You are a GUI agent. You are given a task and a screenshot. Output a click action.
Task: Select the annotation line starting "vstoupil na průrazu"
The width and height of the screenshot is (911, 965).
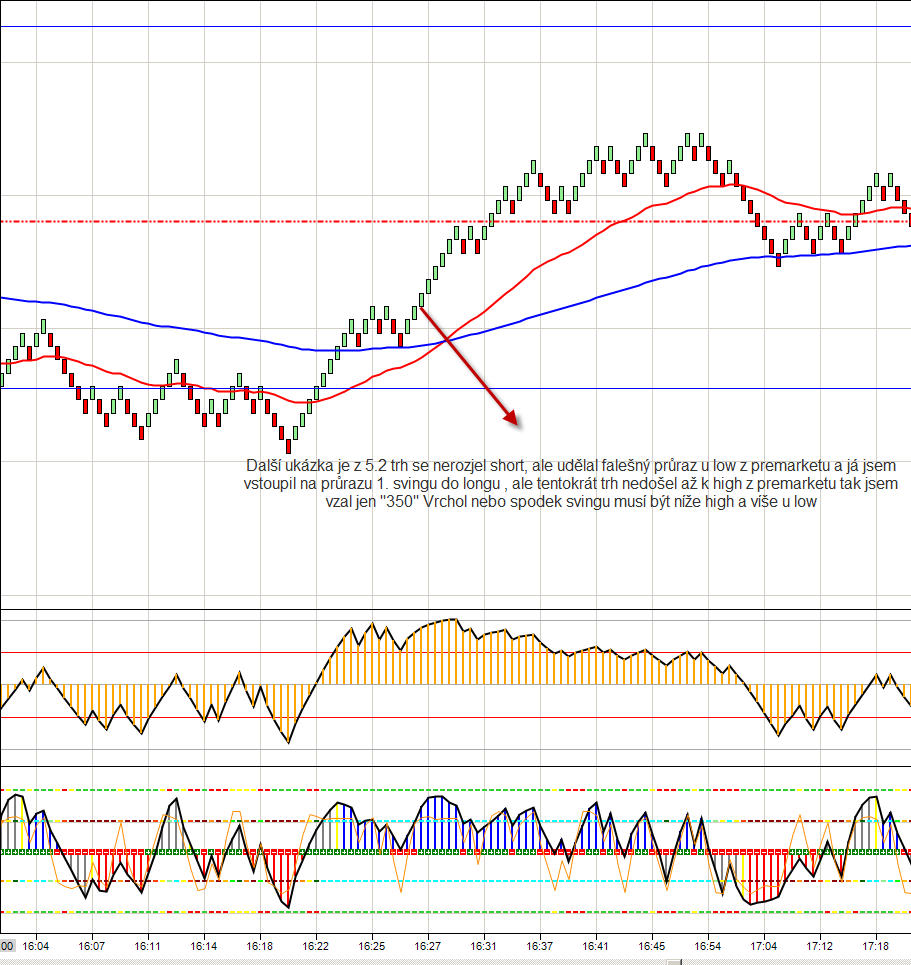pyautogui.click(x=571, y=484)
